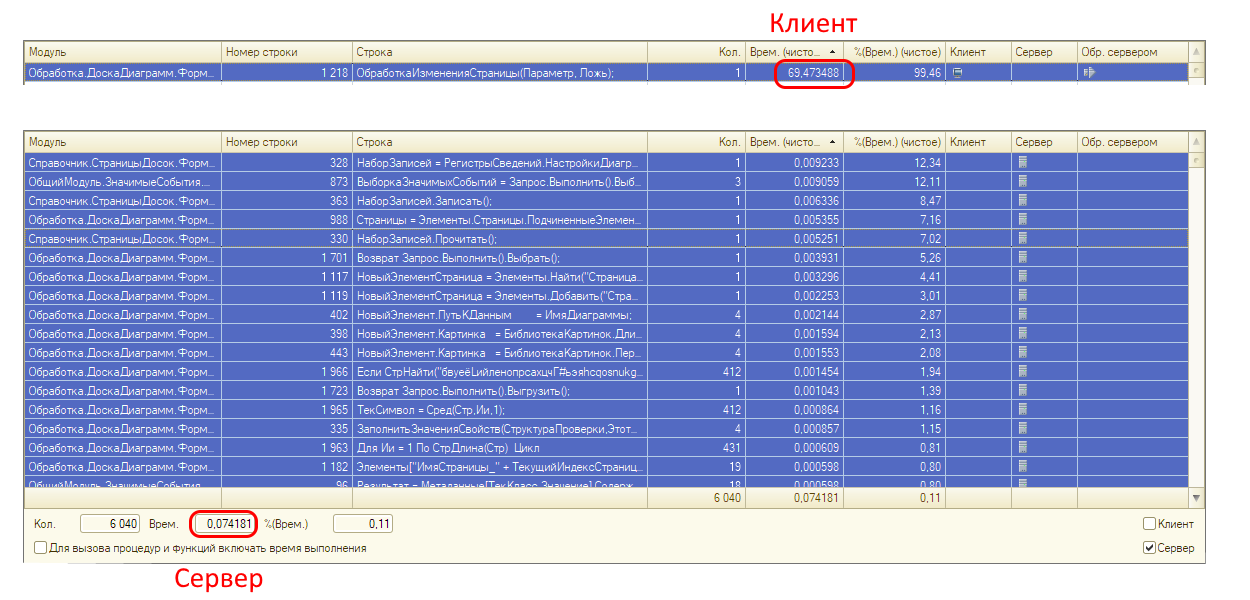Sort lower table by Номер строки header

(x=286, y=142)
